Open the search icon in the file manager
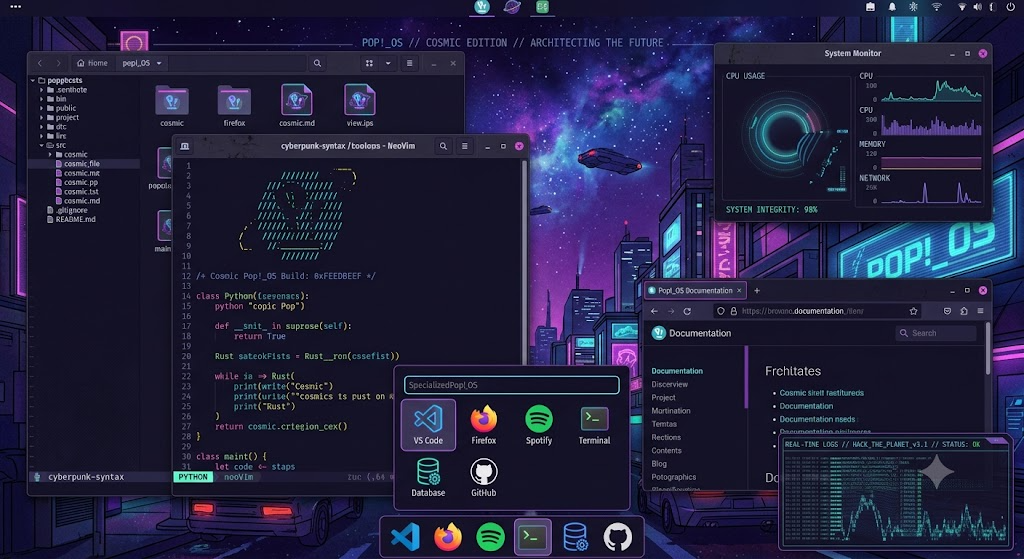 coord(317,63)
